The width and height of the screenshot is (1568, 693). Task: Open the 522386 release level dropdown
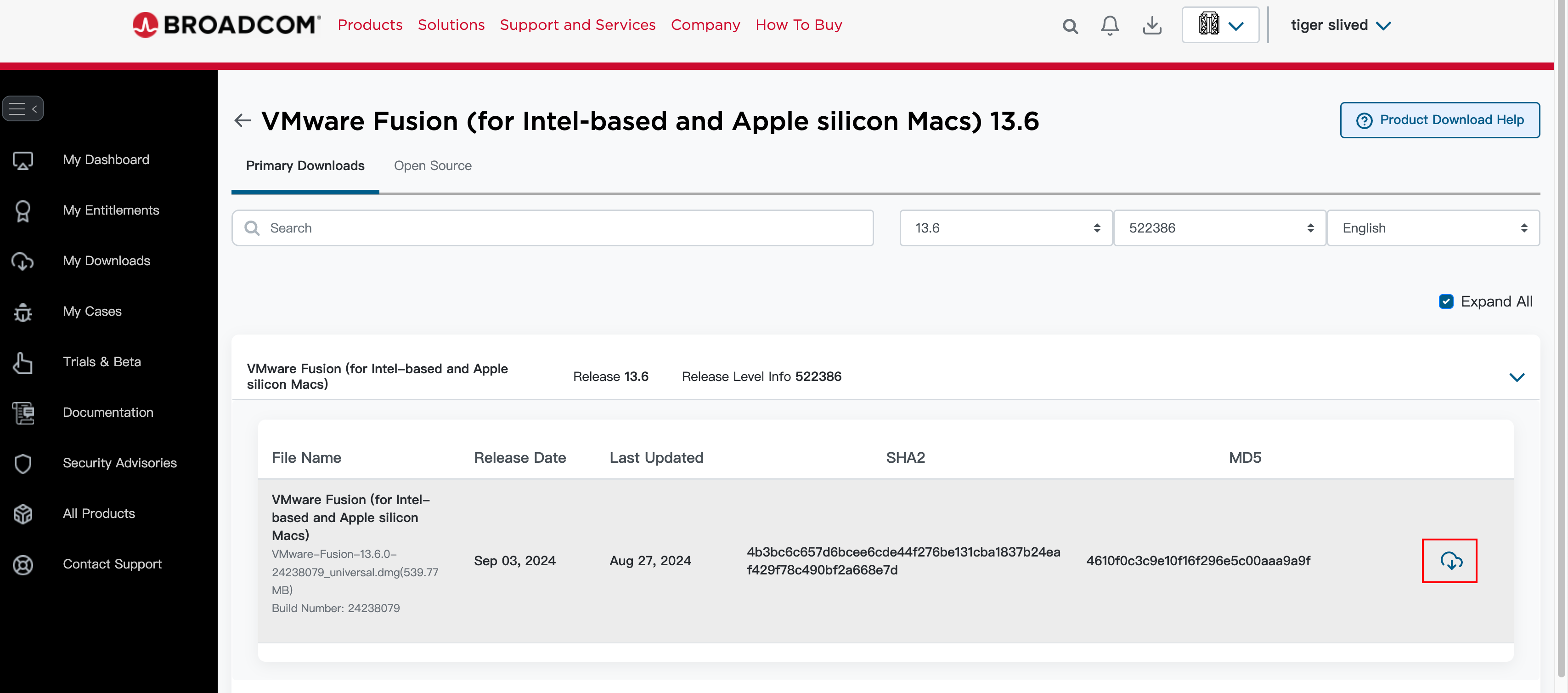(1219, 228)
